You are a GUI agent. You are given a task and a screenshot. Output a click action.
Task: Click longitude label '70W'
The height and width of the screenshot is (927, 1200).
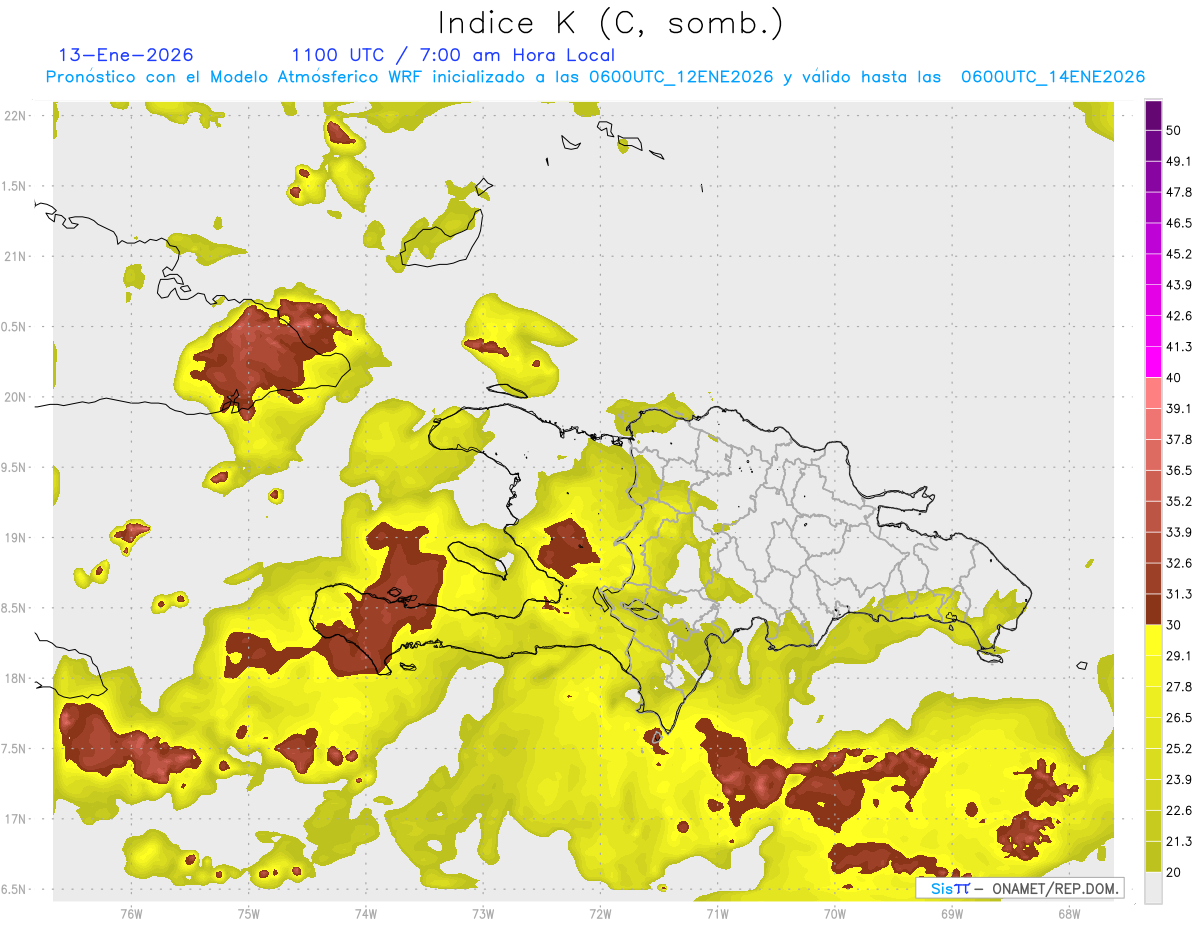point(834,913)
